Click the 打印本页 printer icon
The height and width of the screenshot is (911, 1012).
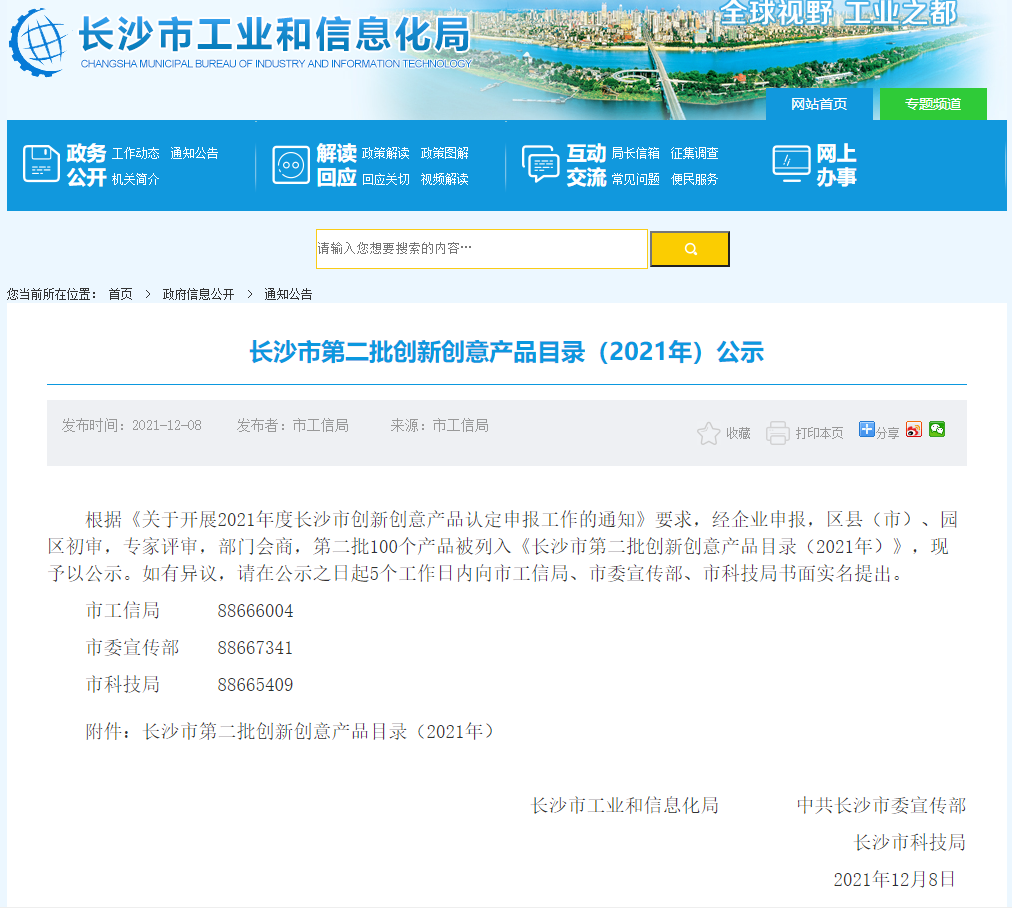coord(778,434)
